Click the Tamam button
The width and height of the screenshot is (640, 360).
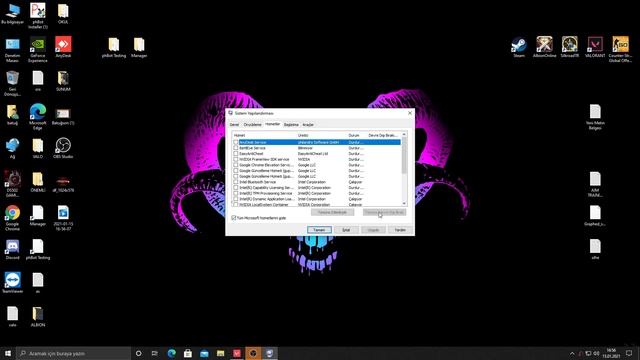(319, 230)
